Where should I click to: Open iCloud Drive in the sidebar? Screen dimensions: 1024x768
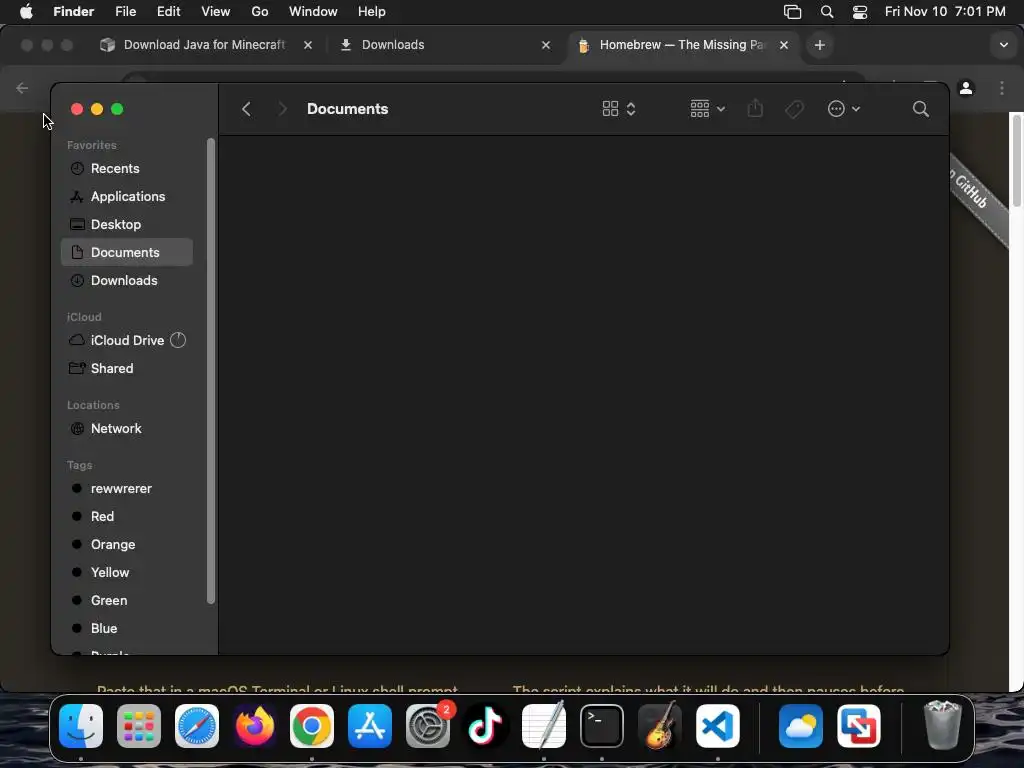(x=127, y=340)
